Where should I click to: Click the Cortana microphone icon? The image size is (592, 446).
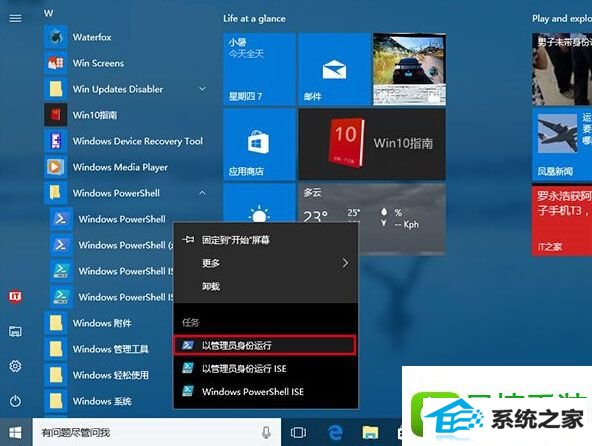(x=267, y=433)
